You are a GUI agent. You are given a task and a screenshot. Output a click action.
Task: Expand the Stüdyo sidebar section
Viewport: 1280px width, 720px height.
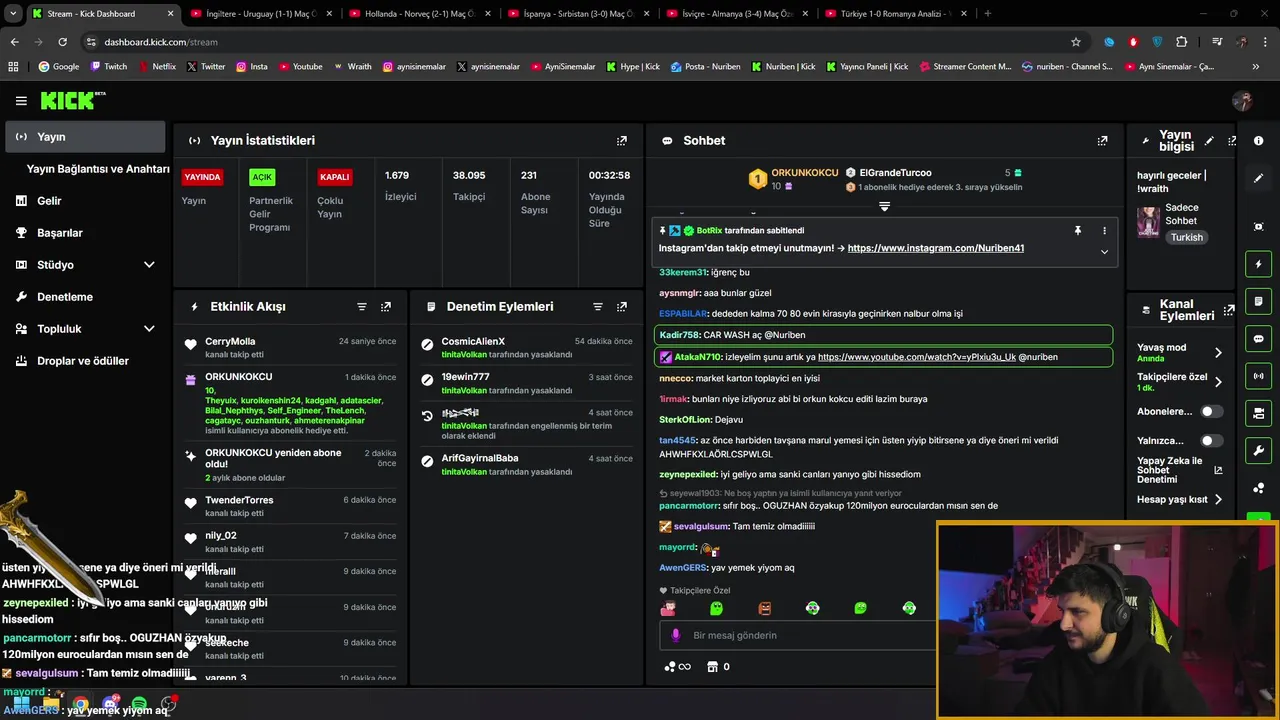[149, 265]
